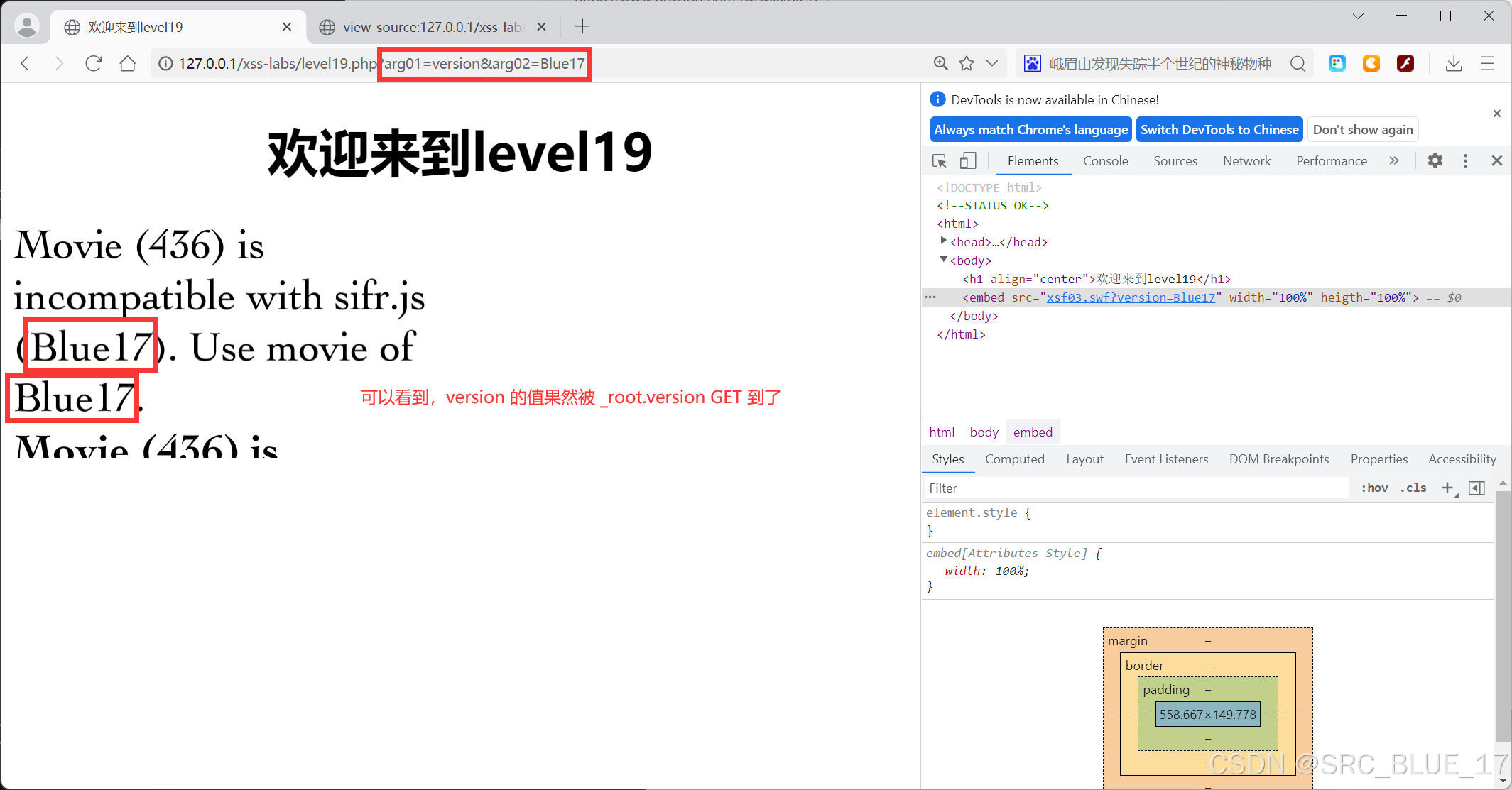Image resolution: width=1512 pixels, height=790 pixels.
Task: Click the browser home icon
Action: coord(128,63)
